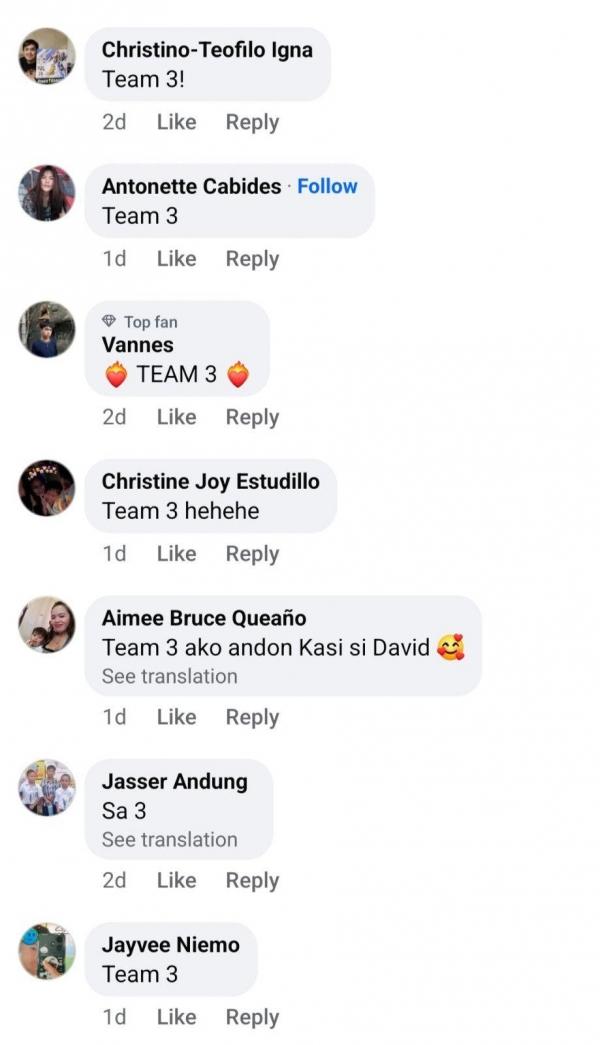Image resolution: width=600 pixels, height=1045 pixels.
Task: Like Vannes' TEAM 3 comment
Action: [x=177, y=417]
